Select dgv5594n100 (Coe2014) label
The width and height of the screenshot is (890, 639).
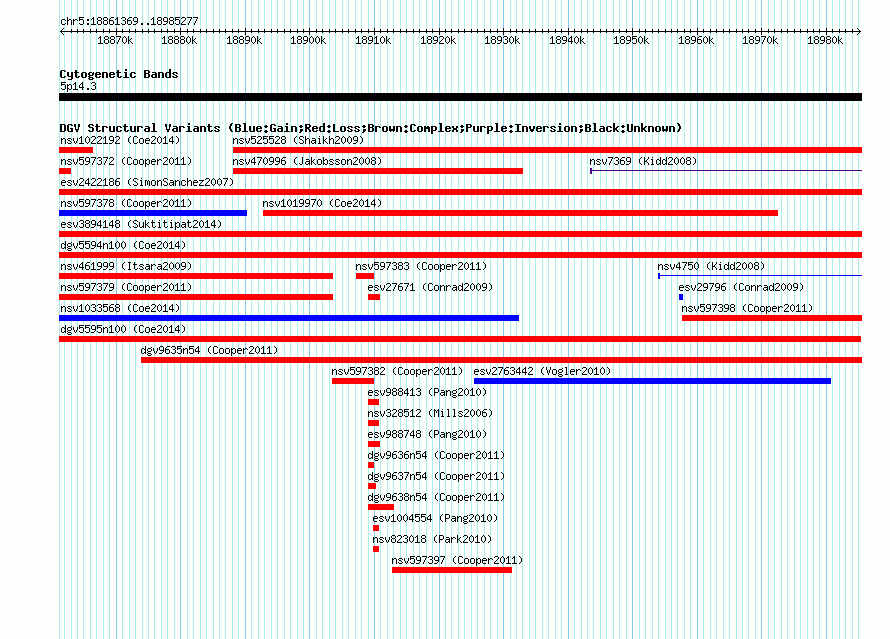[123, 245]
